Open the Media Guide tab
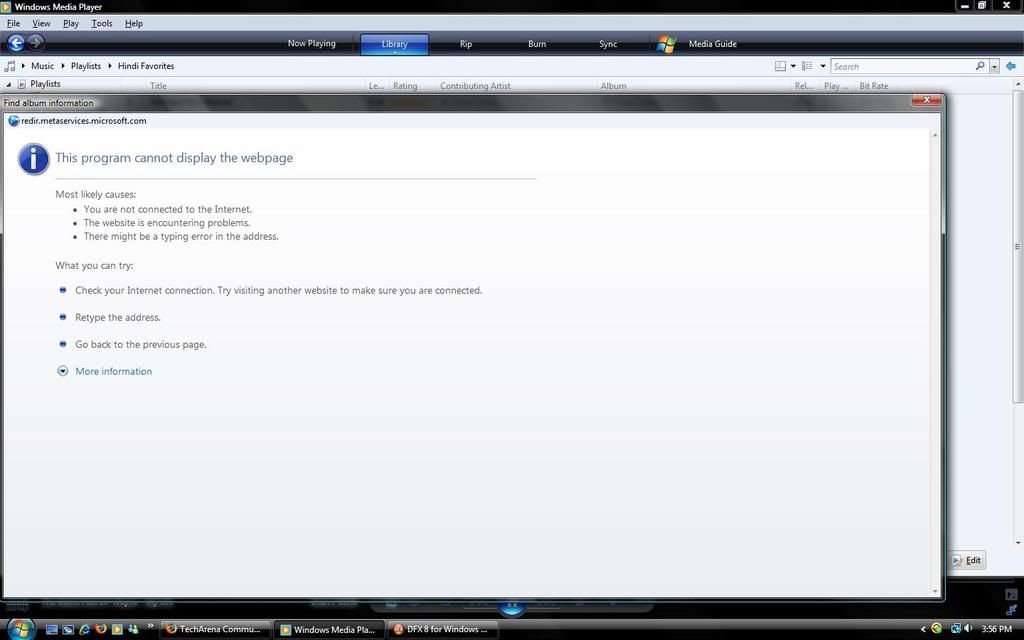 click(712, 44)
